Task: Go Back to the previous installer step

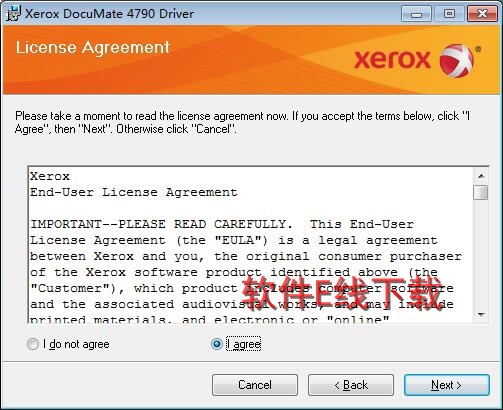Action: (351, 385)
